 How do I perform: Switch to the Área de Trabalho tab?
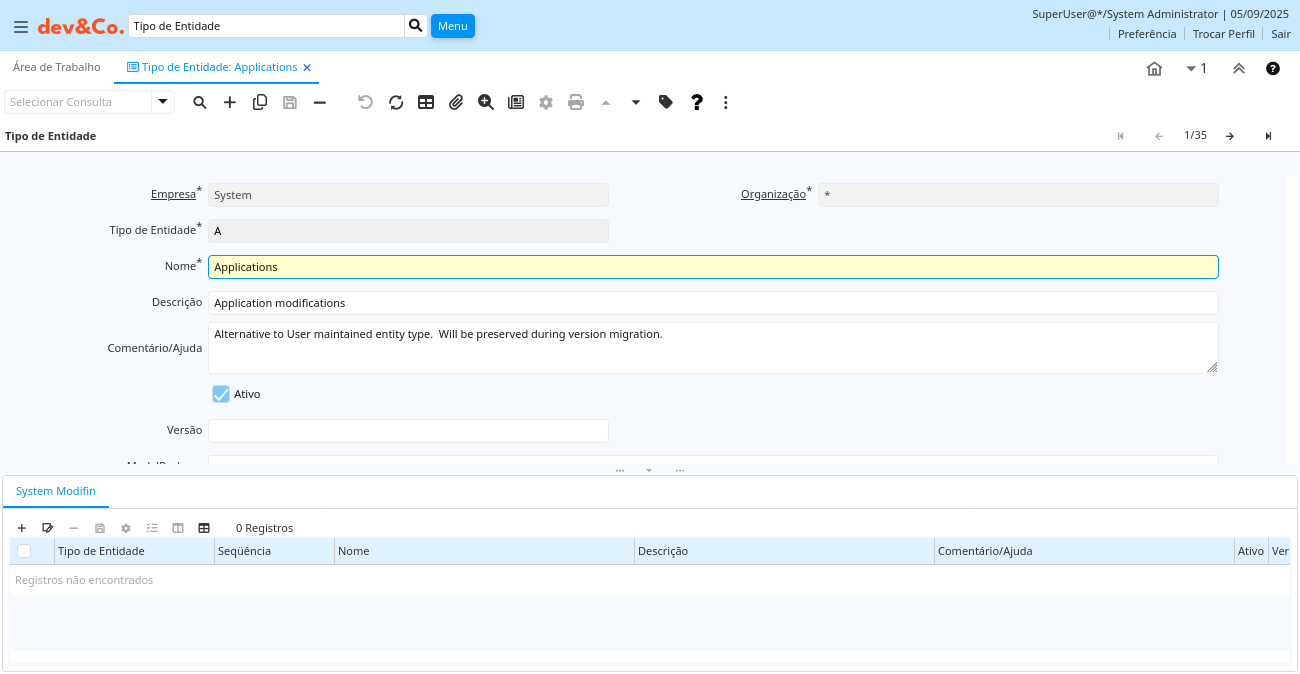pos(57,67)
